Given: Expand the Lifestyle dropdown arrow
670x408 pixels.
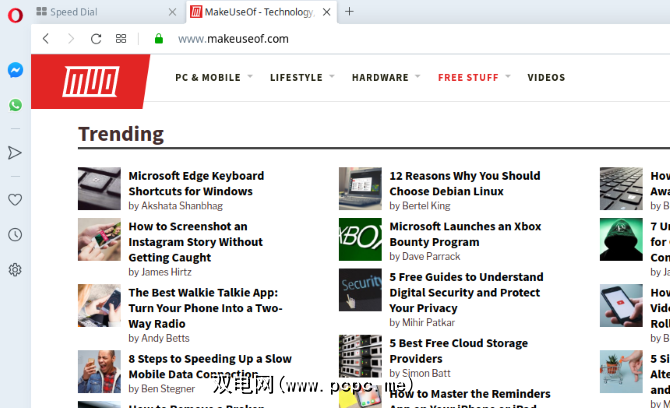Looking at the screenshot, I should pos(332,76).
